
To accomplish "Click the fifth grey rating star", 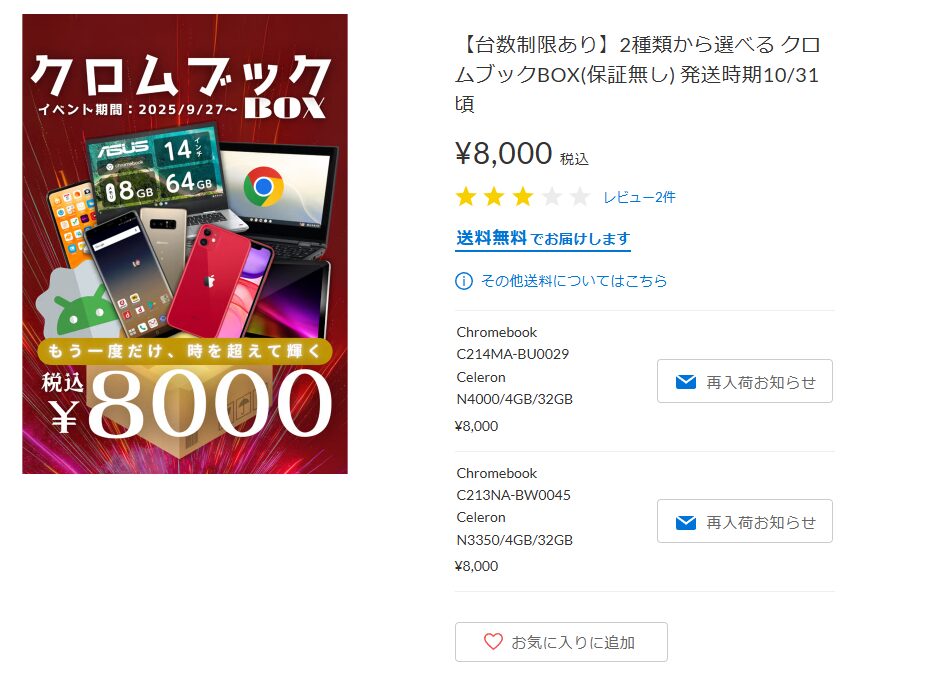I will (x=580, y=196).
